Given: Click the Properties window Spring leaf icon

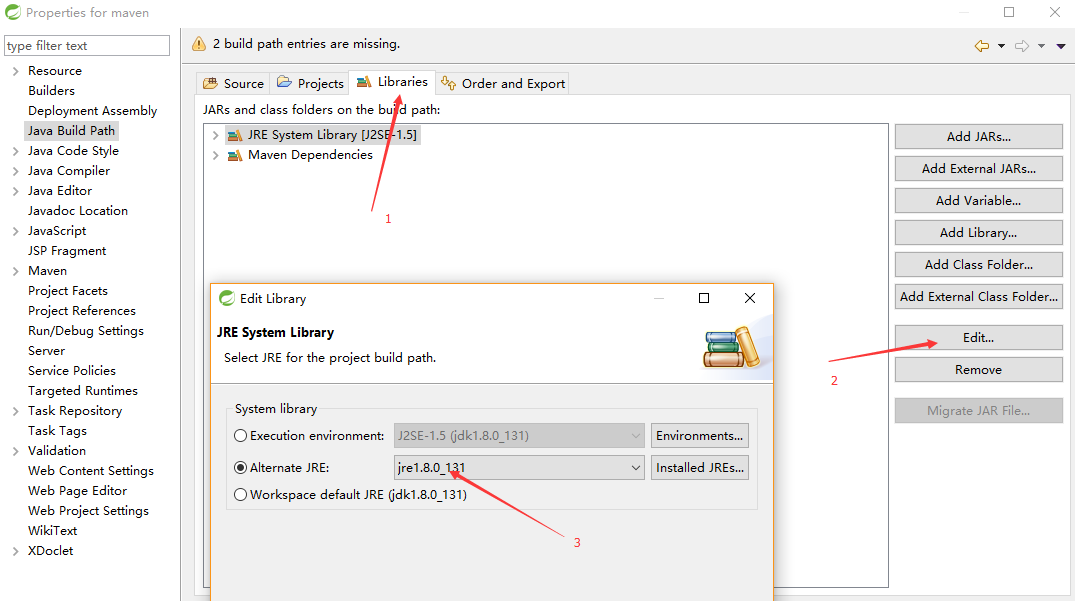Looking at the screenshot, I should 12,12.
